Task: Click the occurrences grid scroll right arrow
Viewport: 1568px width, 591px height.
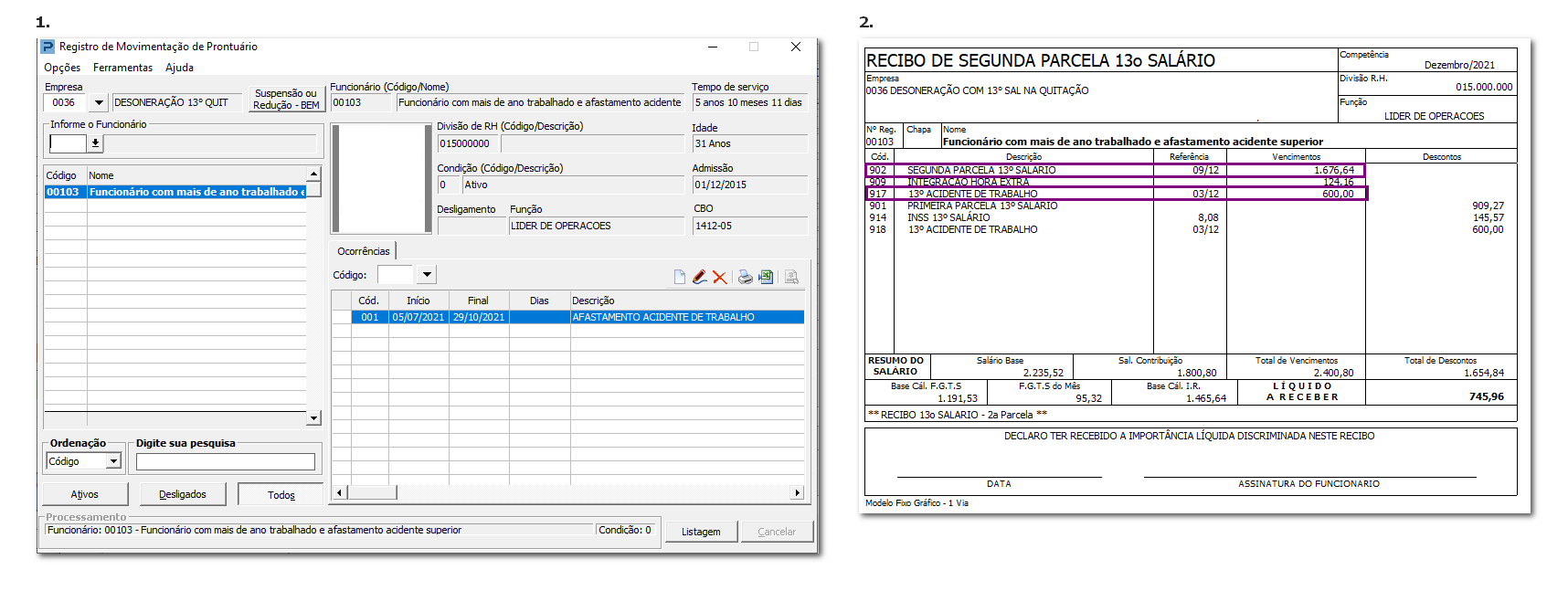Action: coord(797,492)
